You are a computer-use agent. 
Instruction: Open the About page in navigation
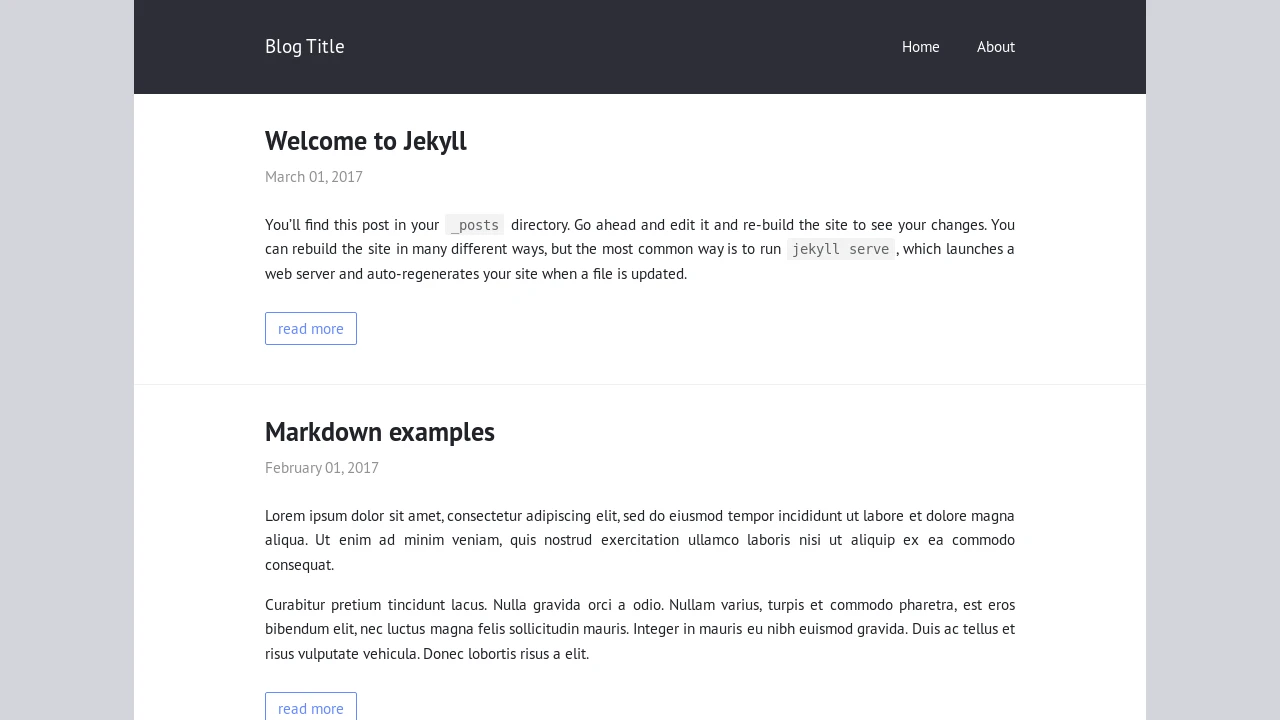pos(995,47)
